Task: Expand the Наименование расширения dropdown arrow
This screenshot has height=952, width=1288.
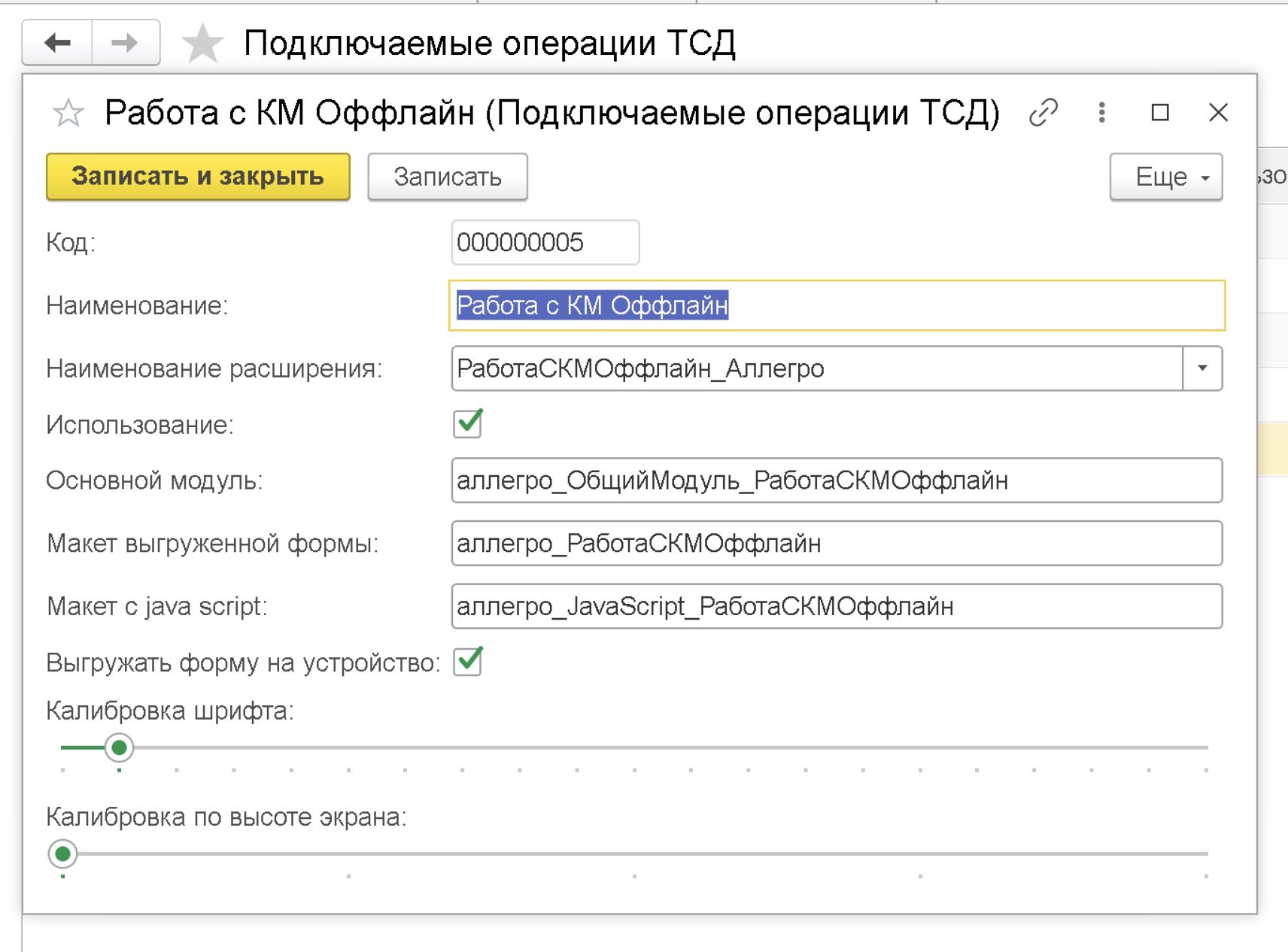Action: (1202, 368)
